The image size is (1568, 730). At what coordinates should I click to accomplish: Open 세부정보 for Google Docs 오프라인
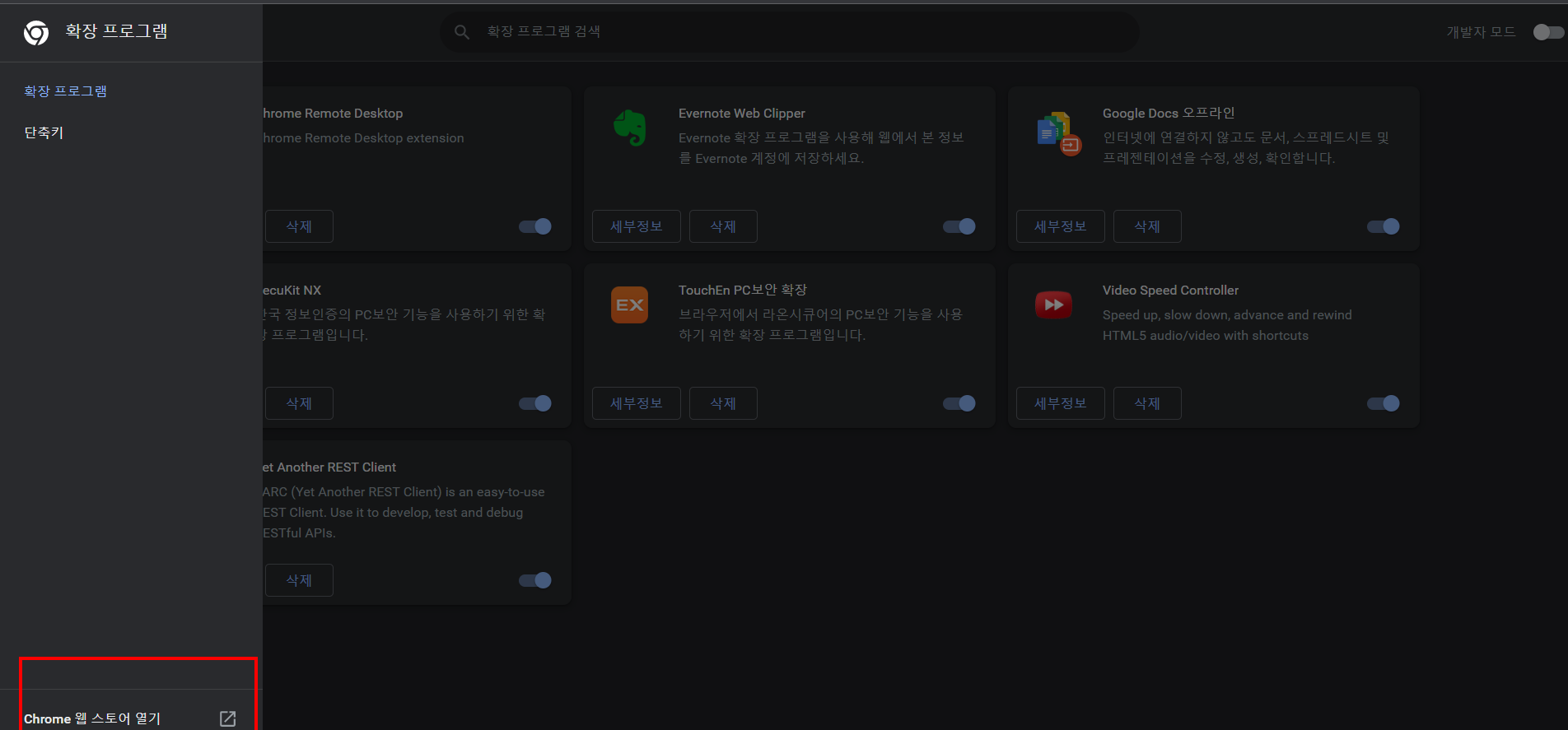(1061, 226)
